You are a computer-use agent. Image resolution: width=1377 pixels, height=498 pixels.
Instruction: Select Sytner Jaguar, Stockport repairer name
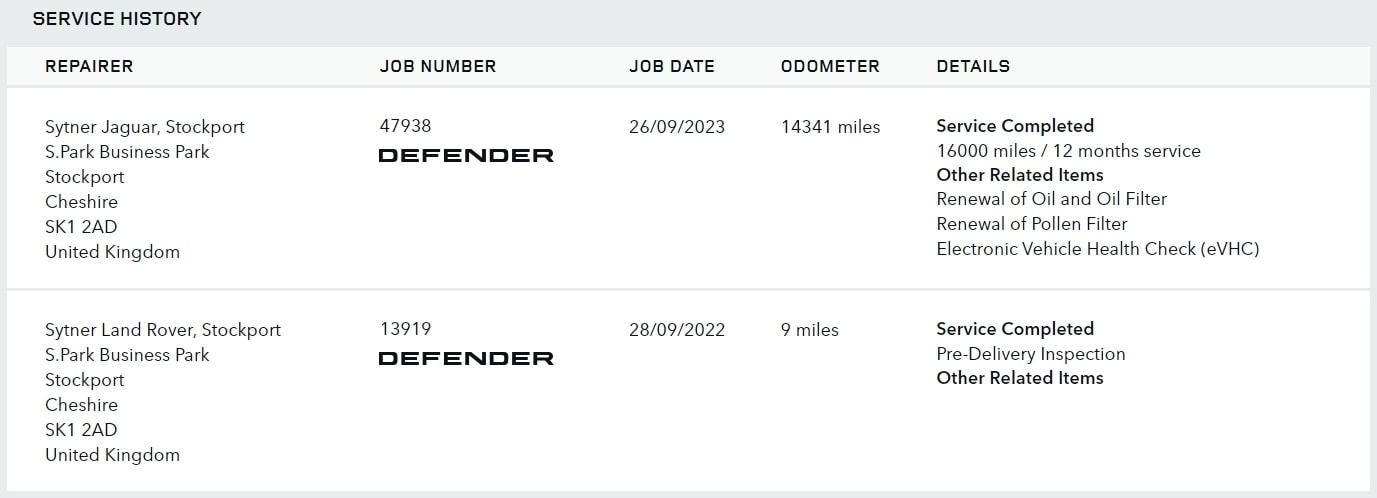[x=145, y=127]
